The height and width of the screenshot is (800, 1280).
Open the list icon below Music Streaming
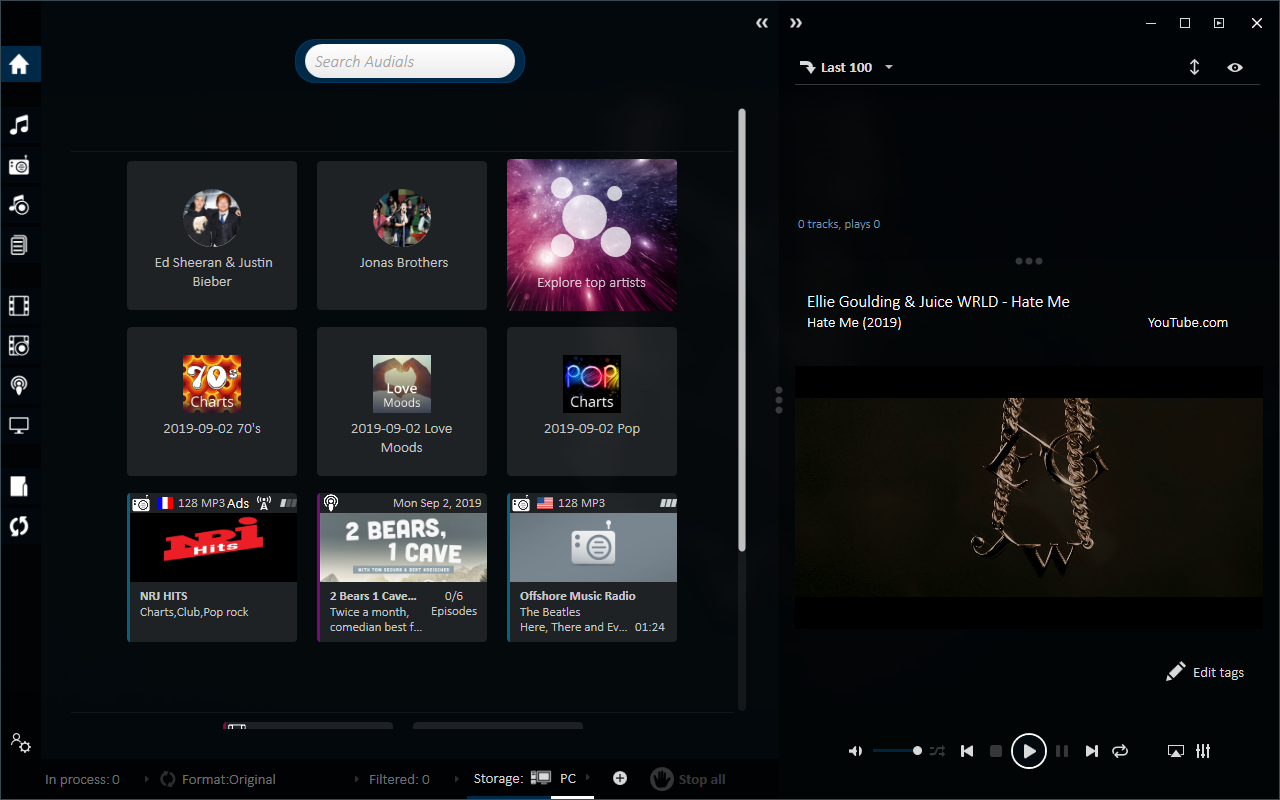pos(19,245)
